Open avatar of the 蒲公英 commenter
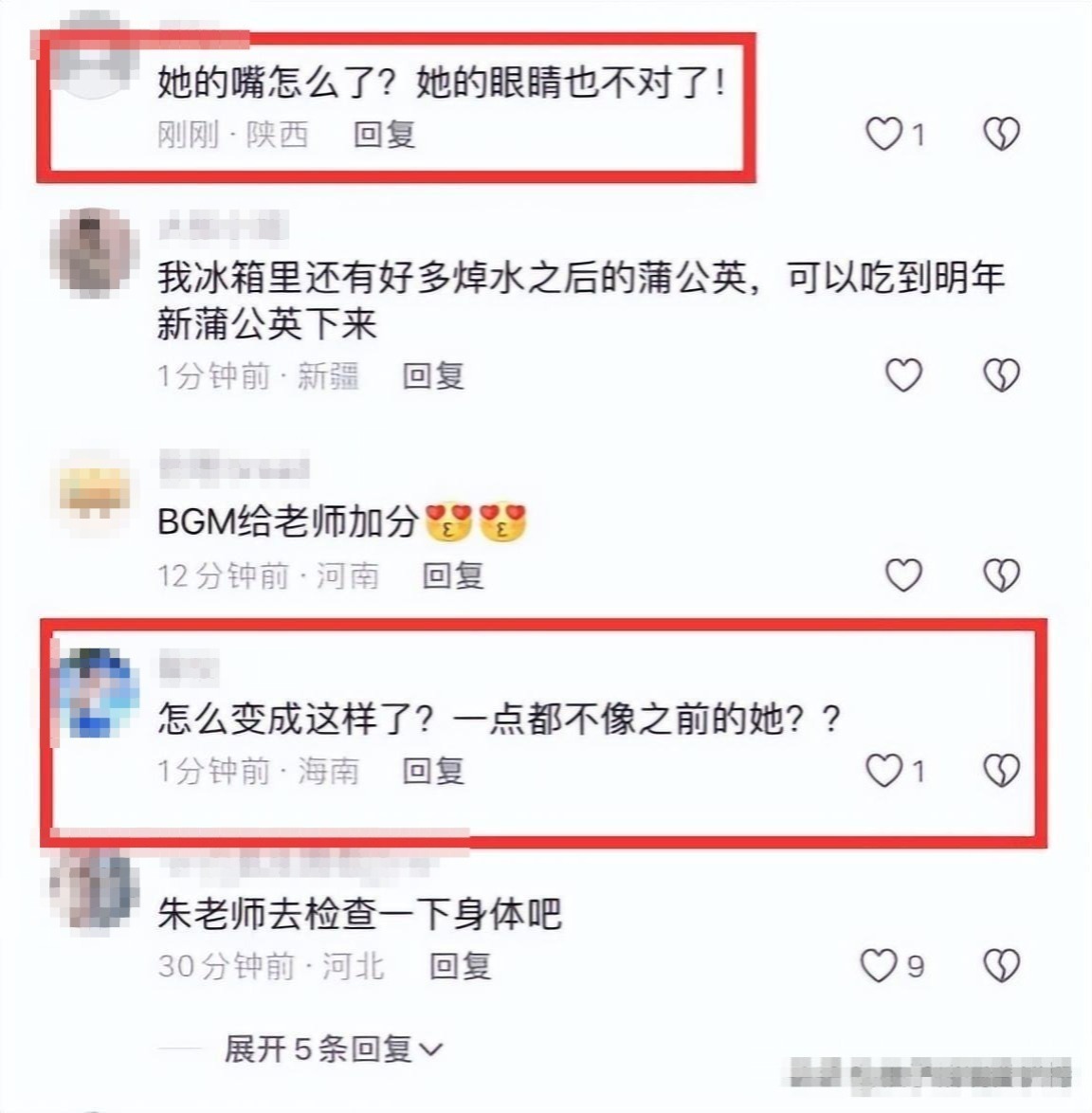Image resolution: width=1092 pixels, height=1113 pixels. (92, 252)
